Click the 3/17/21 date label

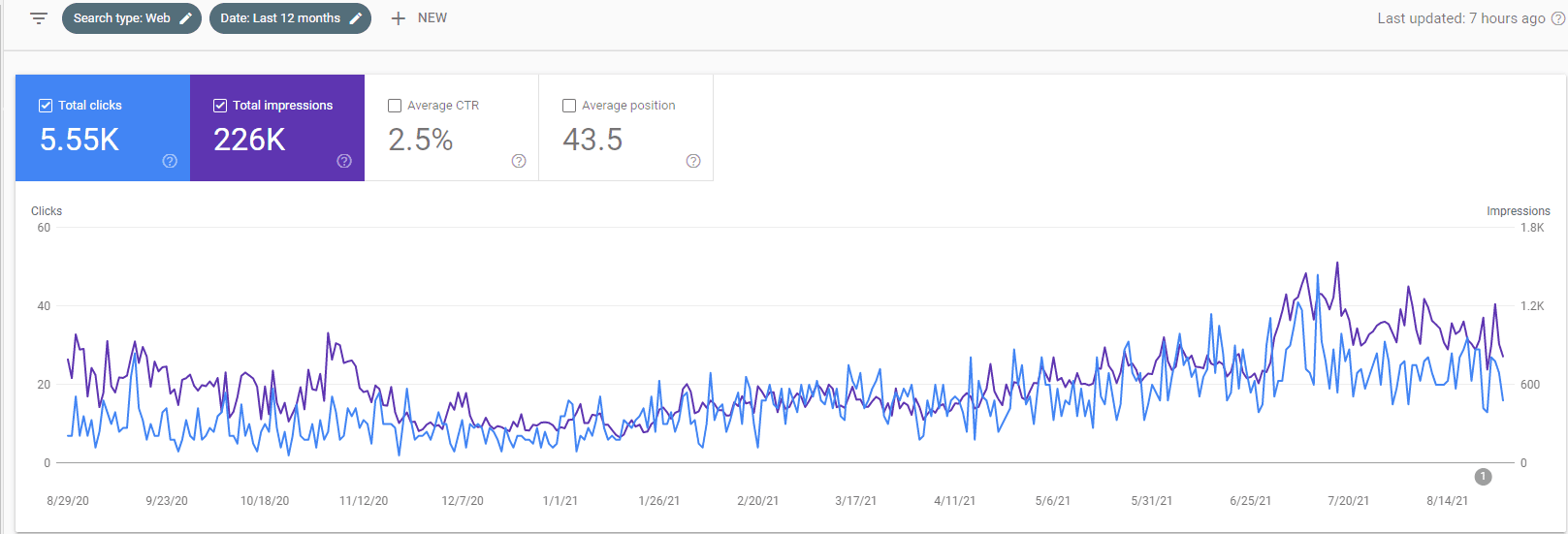(x=856, y=501)
